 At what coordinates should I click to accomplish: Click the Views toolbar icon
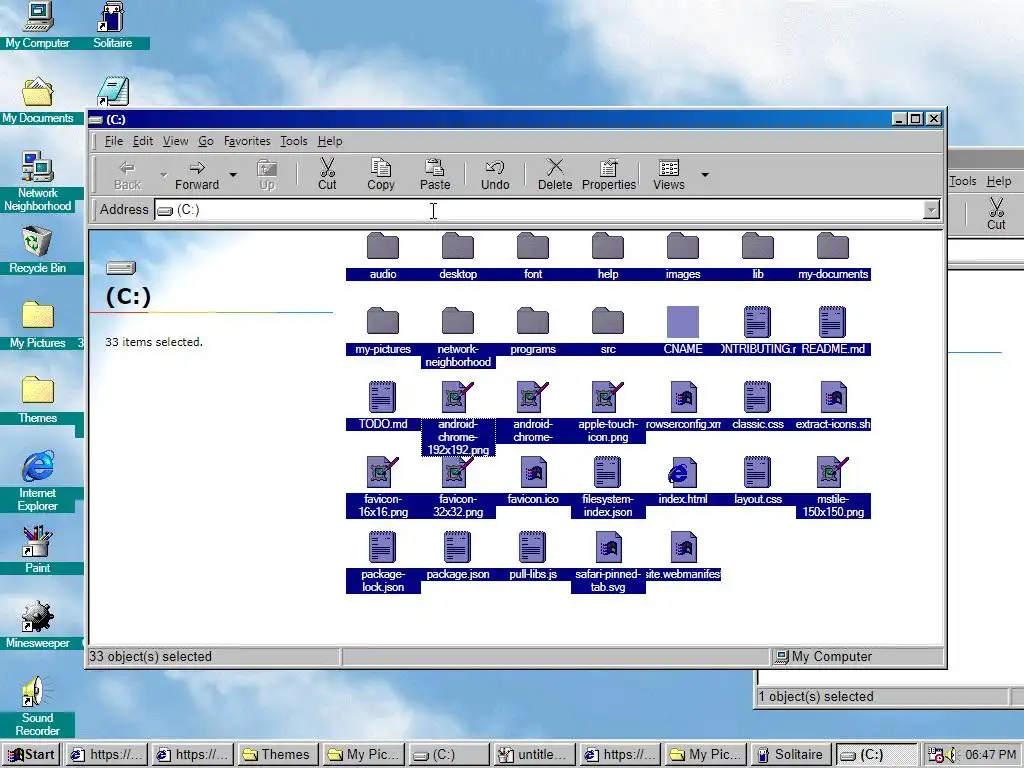pos(669,175)
